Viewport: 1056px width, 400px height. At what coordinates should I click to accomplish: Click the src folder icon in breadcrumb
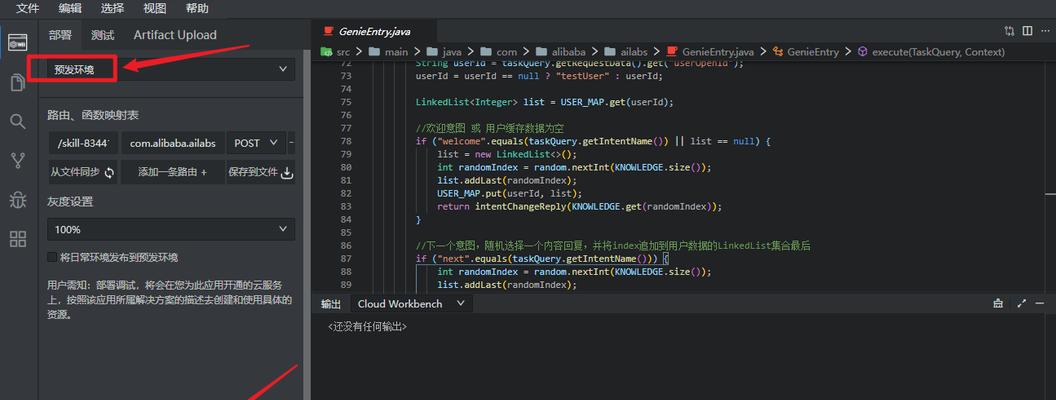pos(326,51)
